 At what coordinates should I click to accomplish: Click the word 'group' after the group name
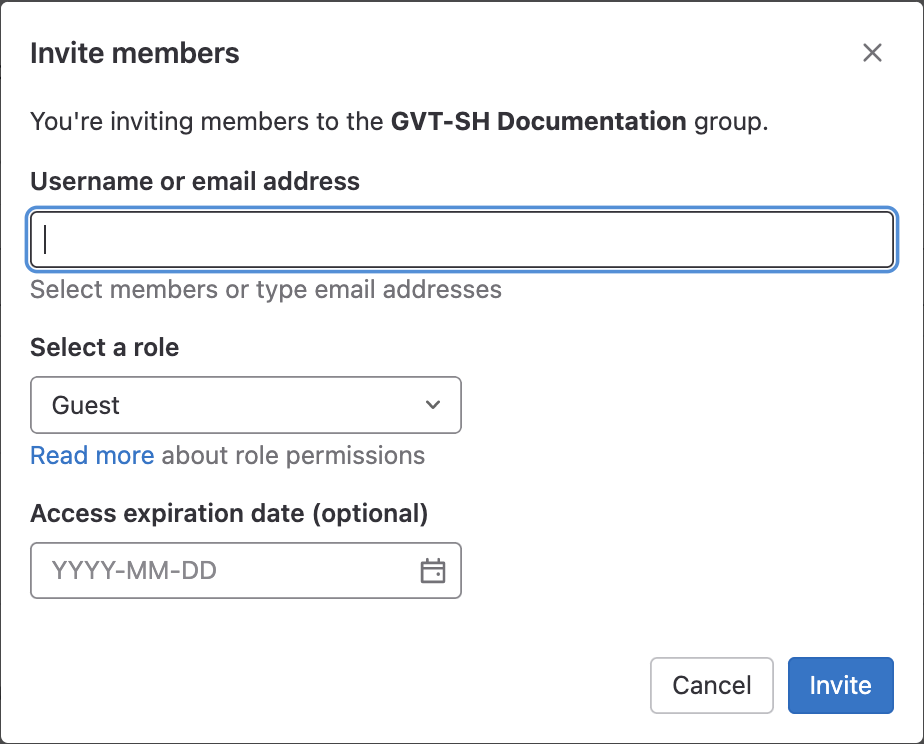coord(727,122)
